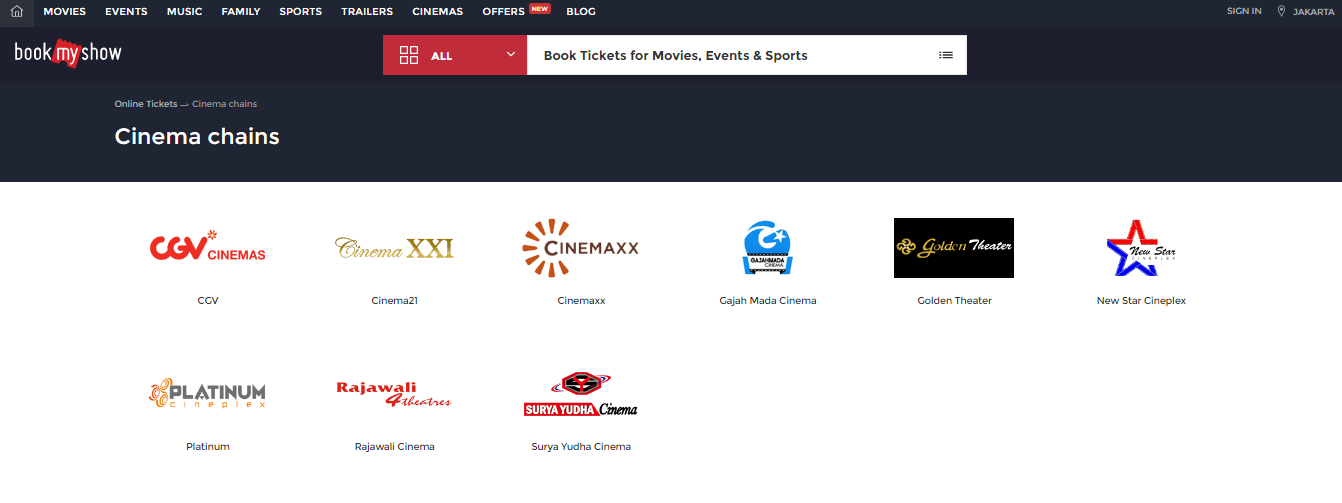1342x503 pixels.
Task: Open the Golden Theater logo
Action: [x=954, y=248]
